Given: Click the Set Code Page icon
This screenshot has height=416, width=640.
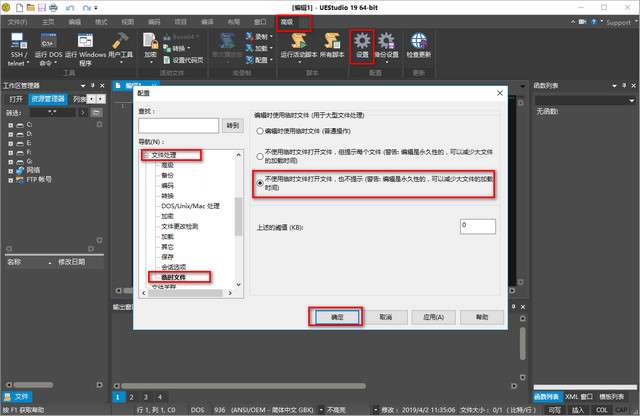Looking at the screenshot, I should [167, 60].
